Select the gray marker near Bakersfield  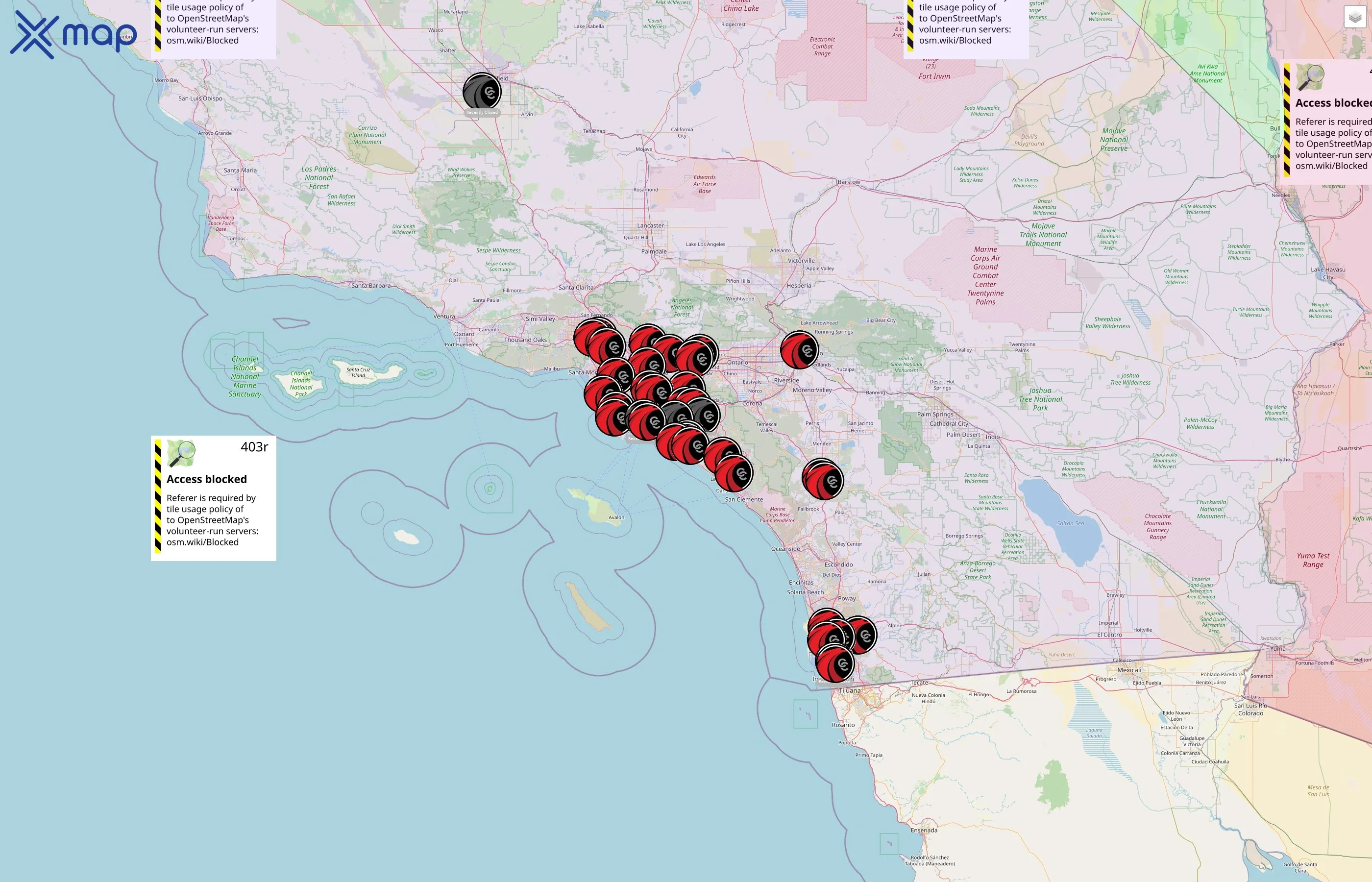pyautogui.click(x=482, y=92)
